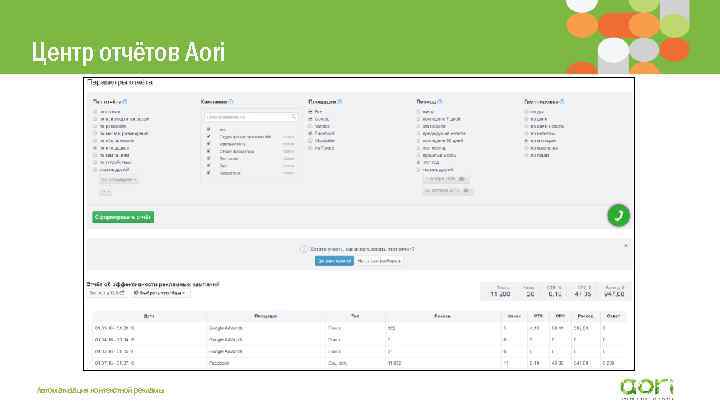Open help icon beside Период heading

[x=440, y=101]
